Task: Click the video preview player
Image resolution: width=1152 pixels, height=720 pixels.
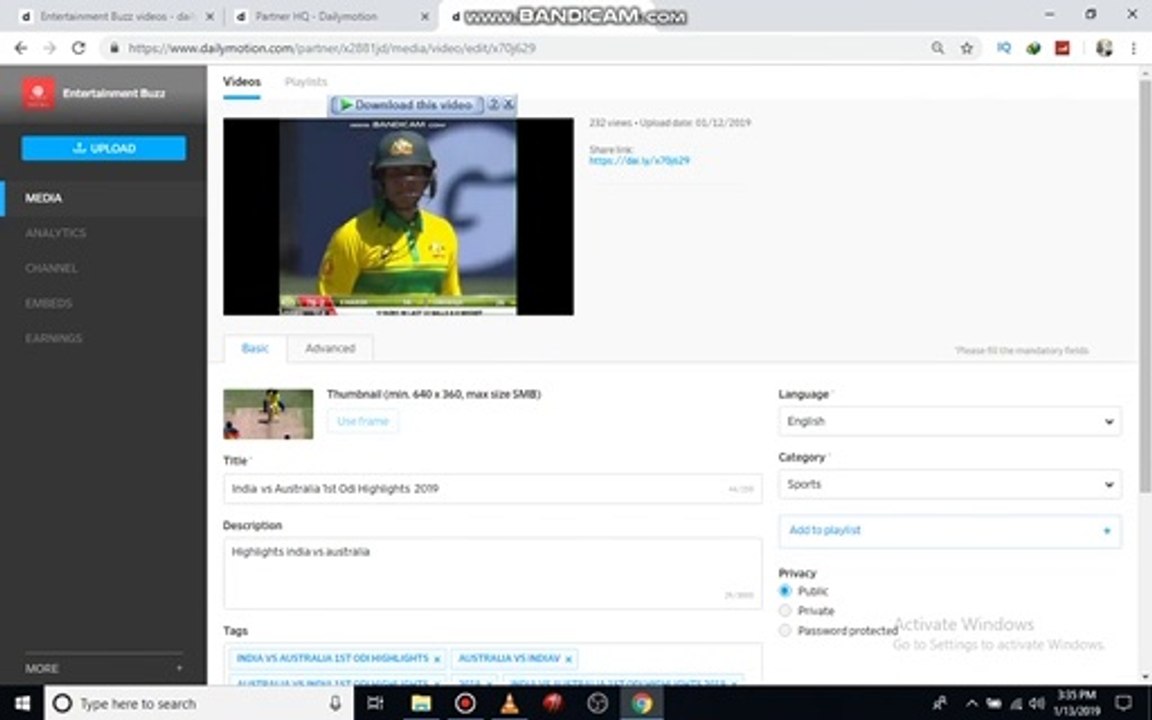Action: click(x=398, y=217)
